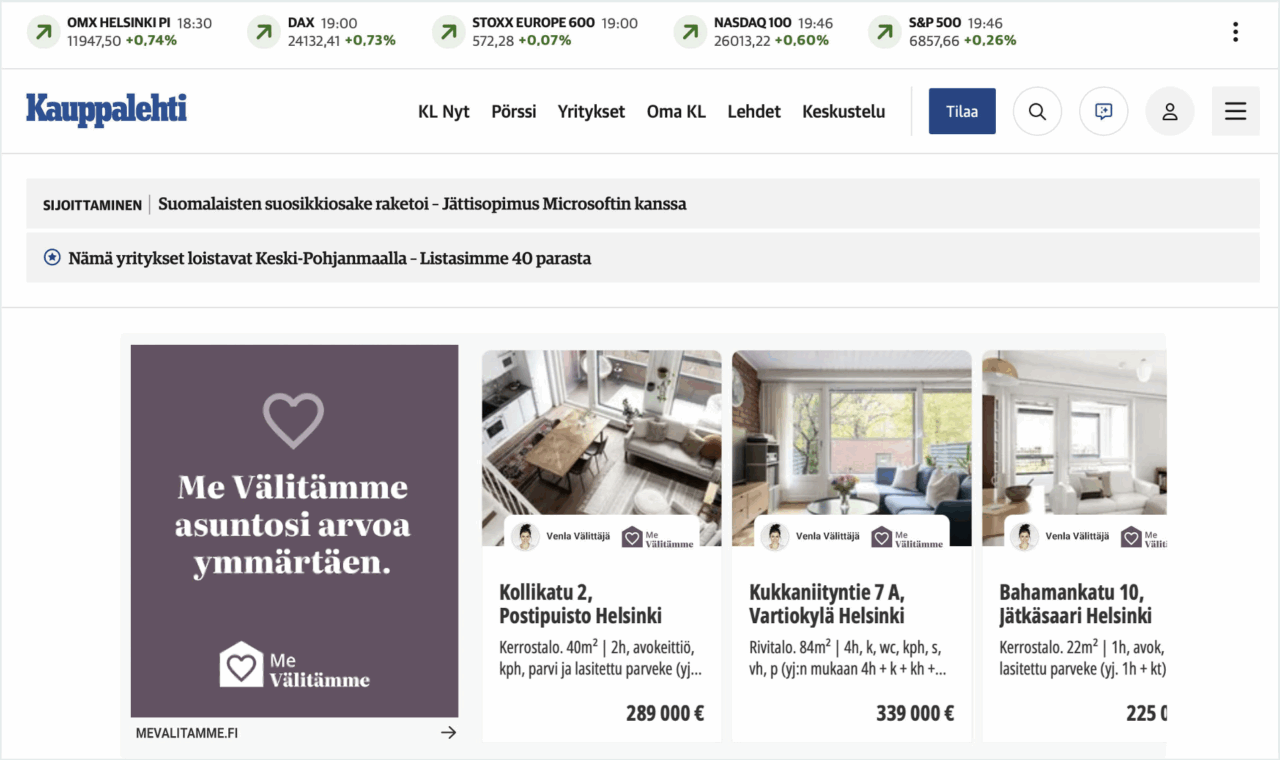The image size is (1280, 760).
Task: Open the search magnifier icon
Action: [1037, 111]
